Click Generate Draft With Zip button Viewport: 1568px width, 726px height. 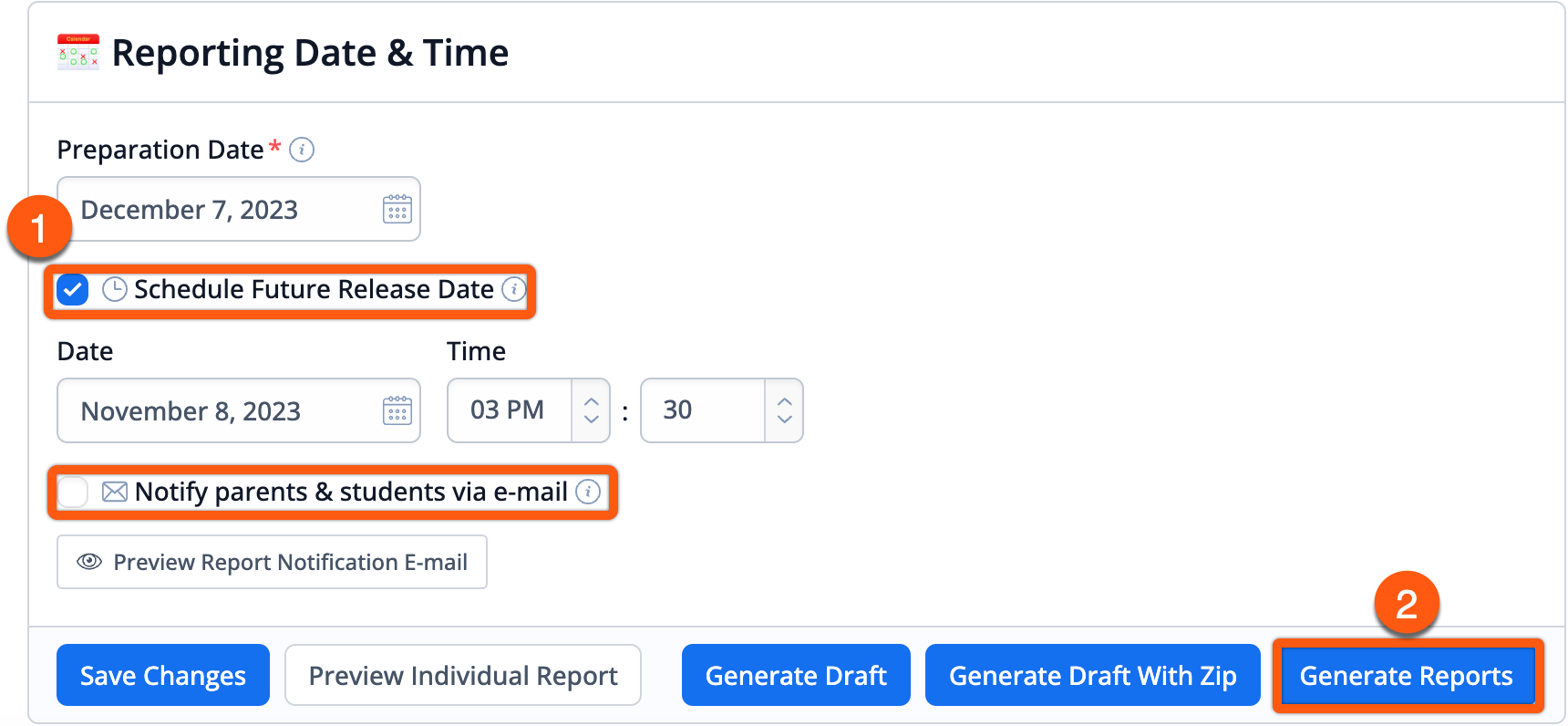point(1092,675)
